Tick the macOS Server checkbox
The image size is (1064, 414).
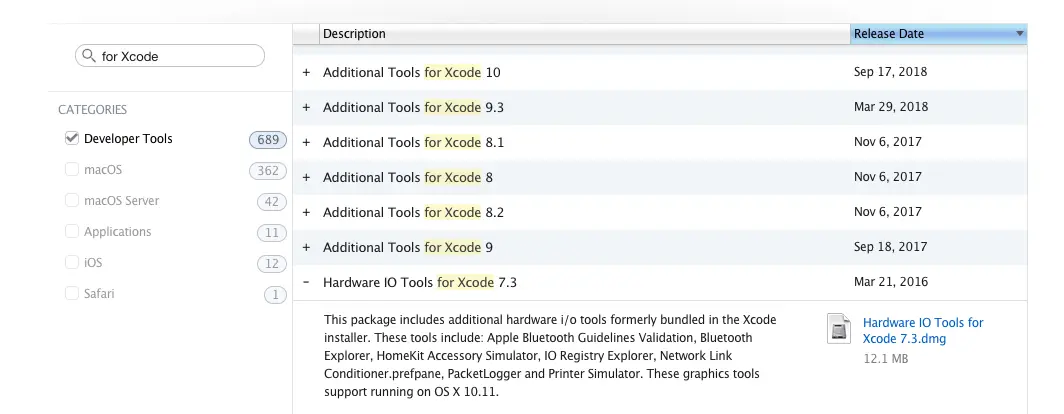71,201
